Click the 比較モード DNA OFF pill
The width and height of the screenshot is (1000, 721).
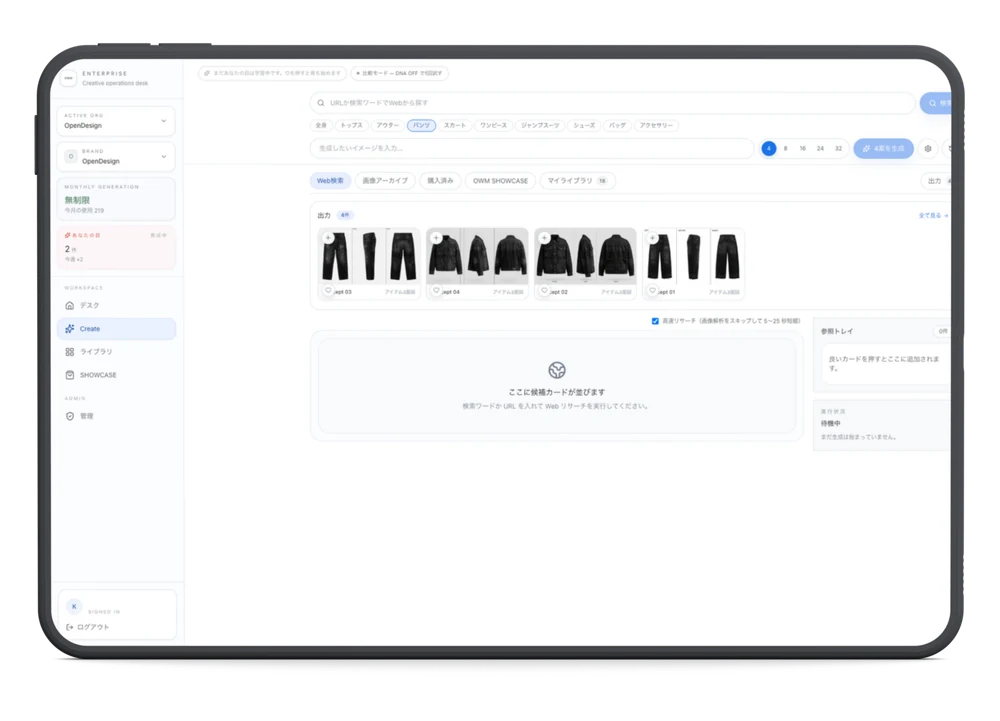click(400, 73)
